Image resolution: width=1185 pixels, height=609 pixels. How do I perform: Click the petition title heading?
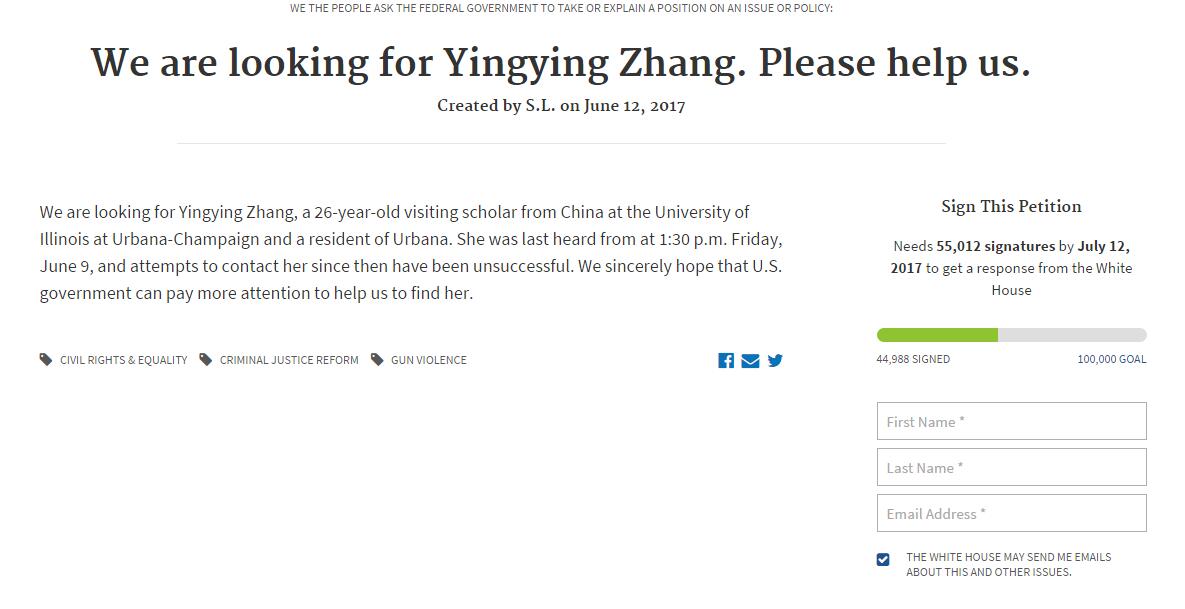coord(561,63)
